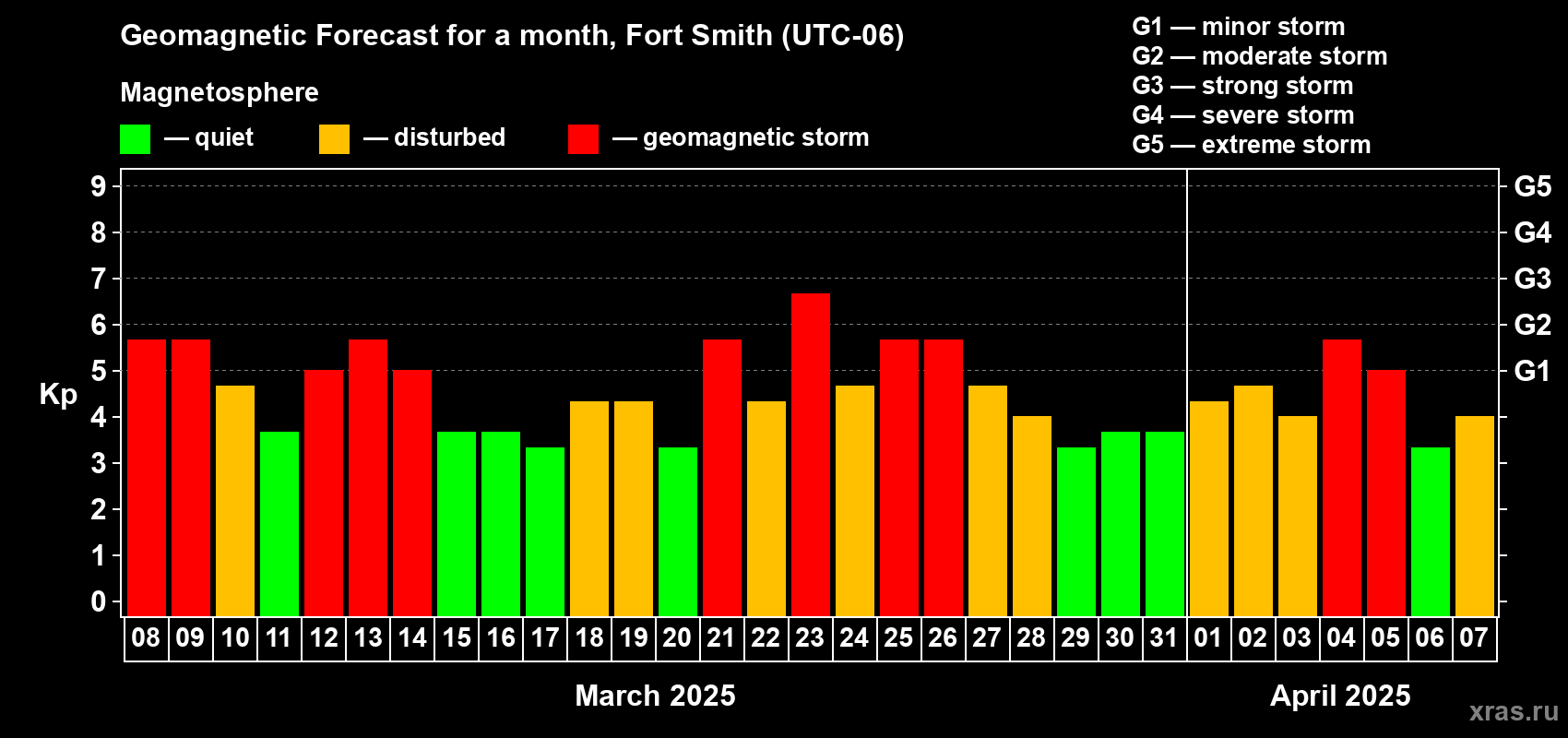Click the red bar for April 04
Screen dimensions: 1568x738
(1342, 478)
